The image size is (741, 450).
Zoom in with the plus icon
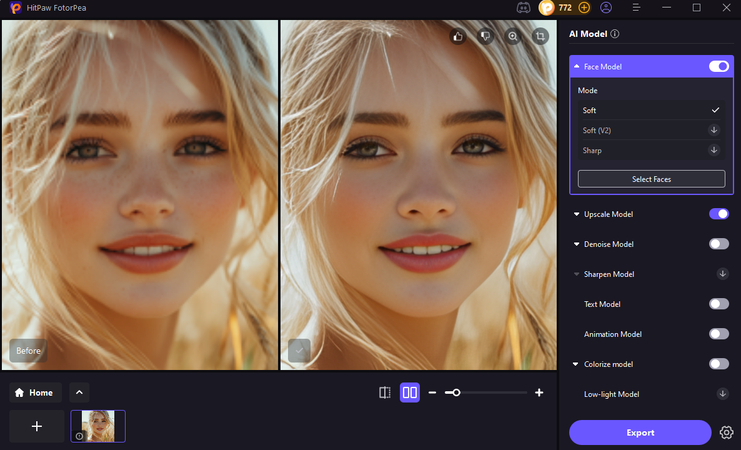point(539,392)
